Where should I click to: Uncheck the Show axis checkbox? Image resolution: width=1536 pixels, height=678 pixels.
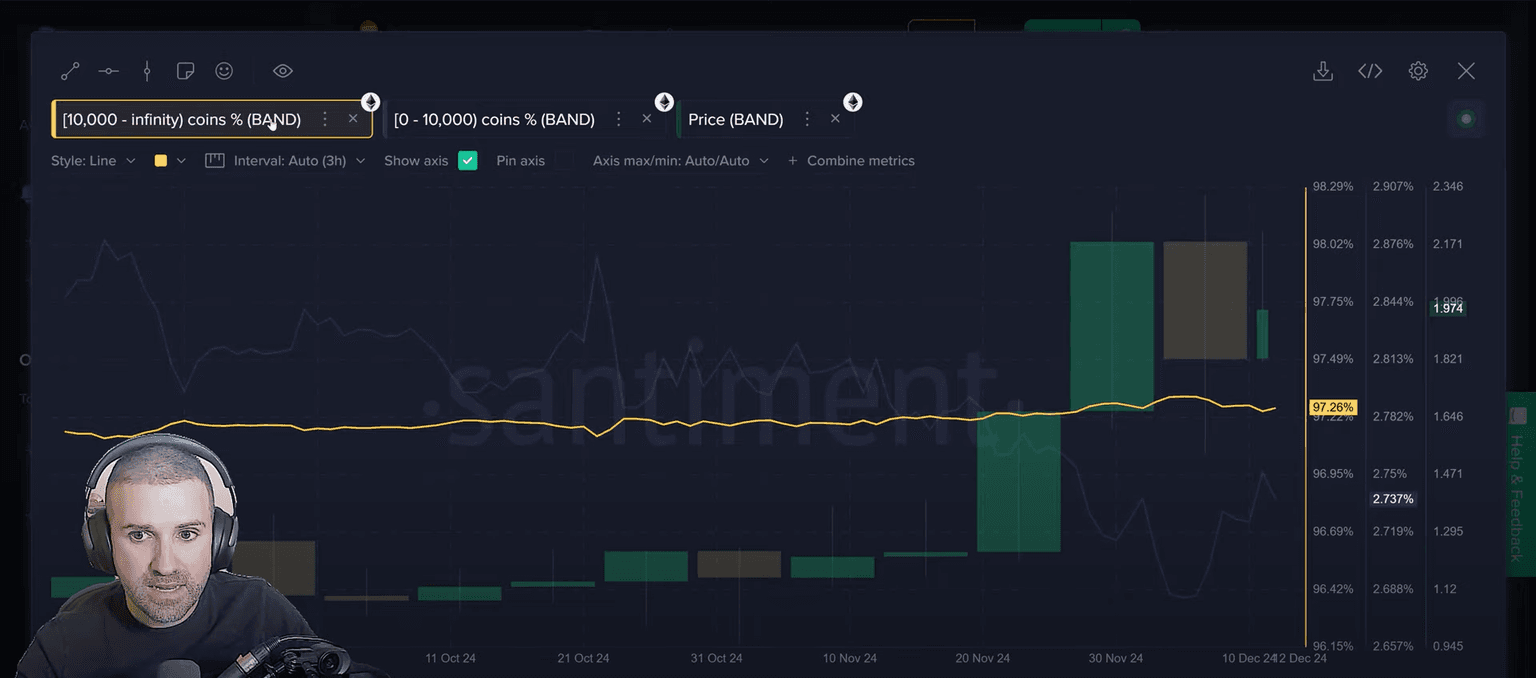(x=467, y=160)
